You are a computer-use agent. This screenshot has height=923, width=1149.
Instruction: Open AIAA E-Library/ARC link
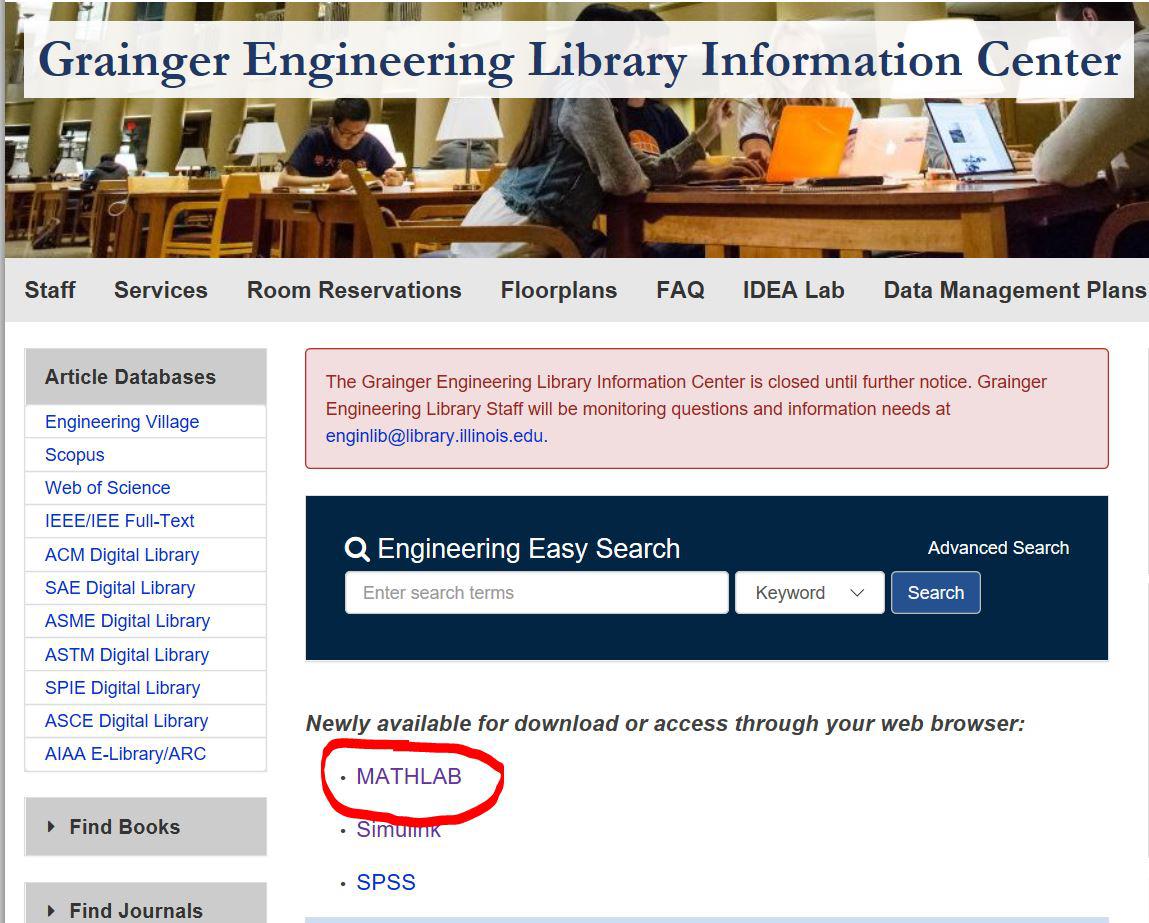click(125, 753)
